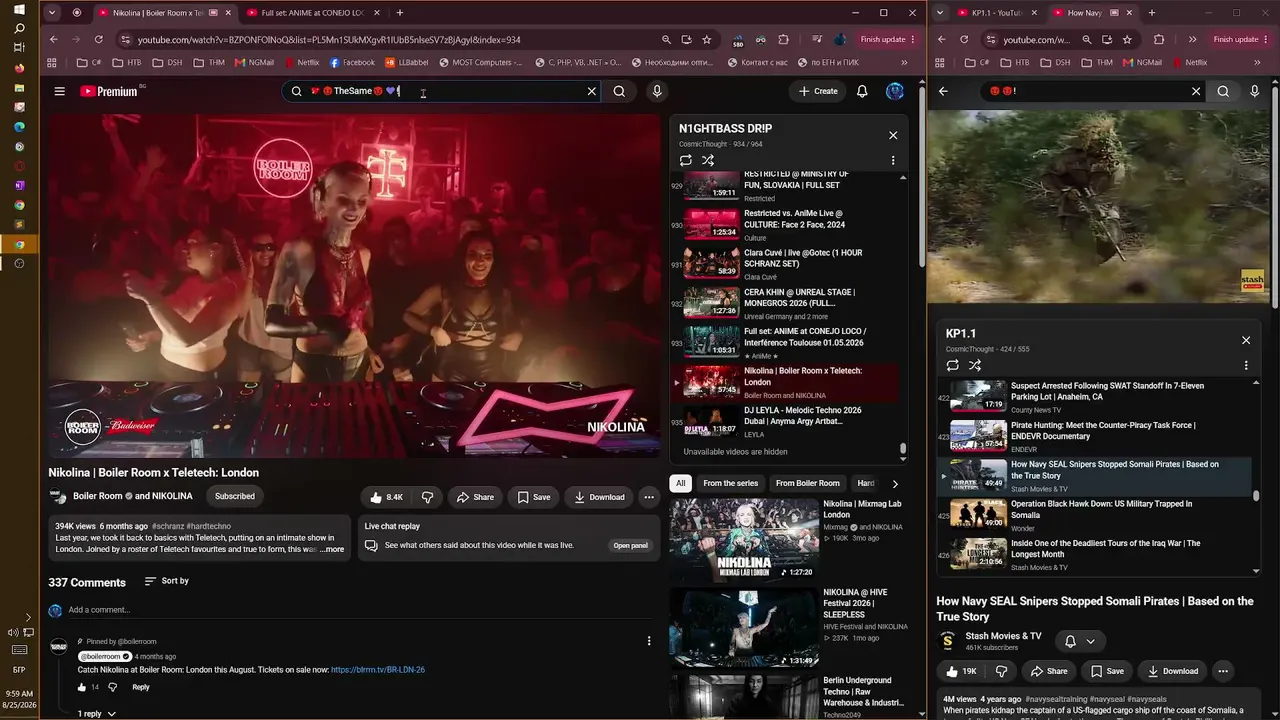Open 'NIKOLINA @ HIVE Festival 2026' thumbnail
The width and height of the screenshot is (1280, 720).
[744, 628]
